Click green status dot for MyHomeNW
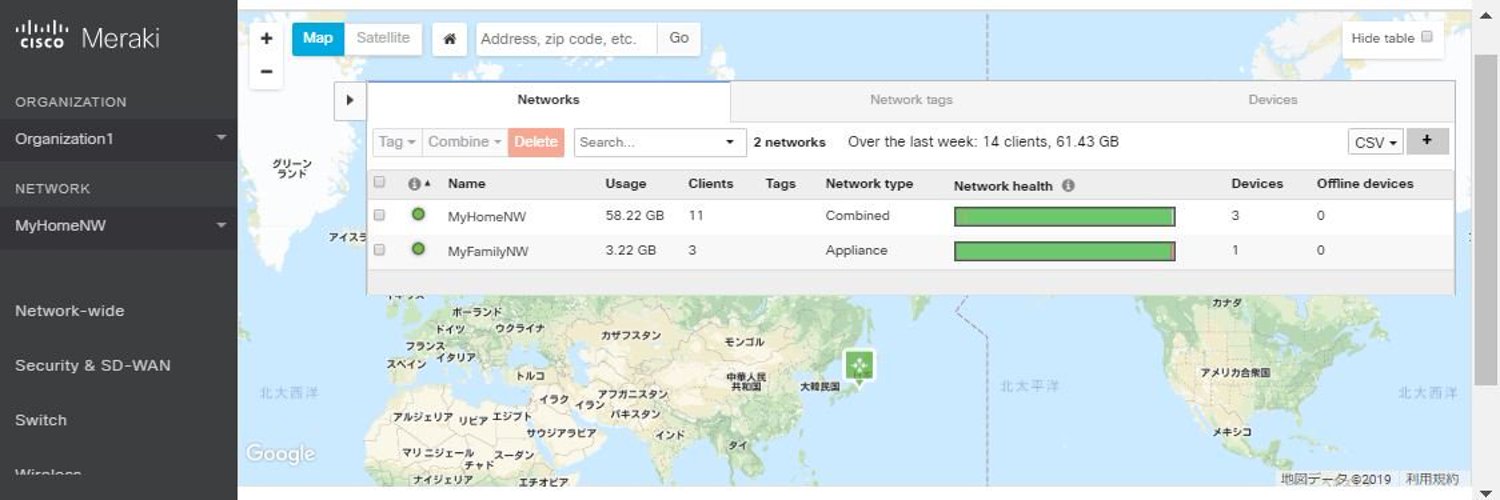Image resolution: width=1500 pixels, height=500 pixels. (x=418, y=215)
